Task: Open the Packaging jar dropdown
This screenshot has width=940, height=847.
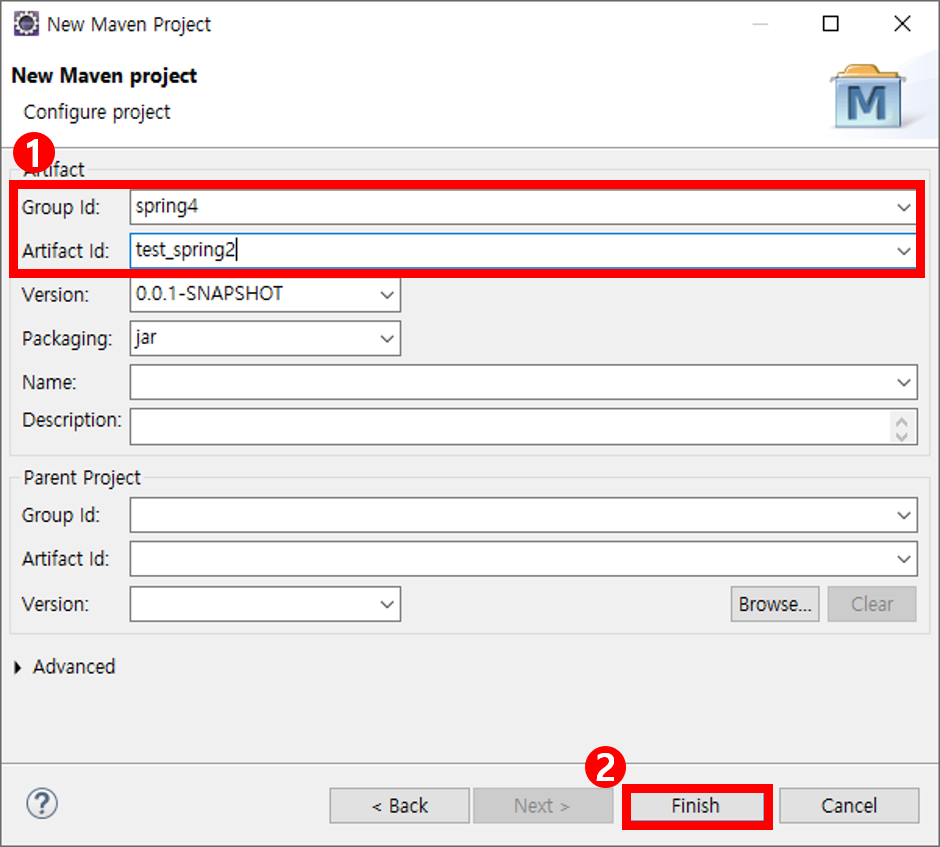Action: (x=387, y=339)
